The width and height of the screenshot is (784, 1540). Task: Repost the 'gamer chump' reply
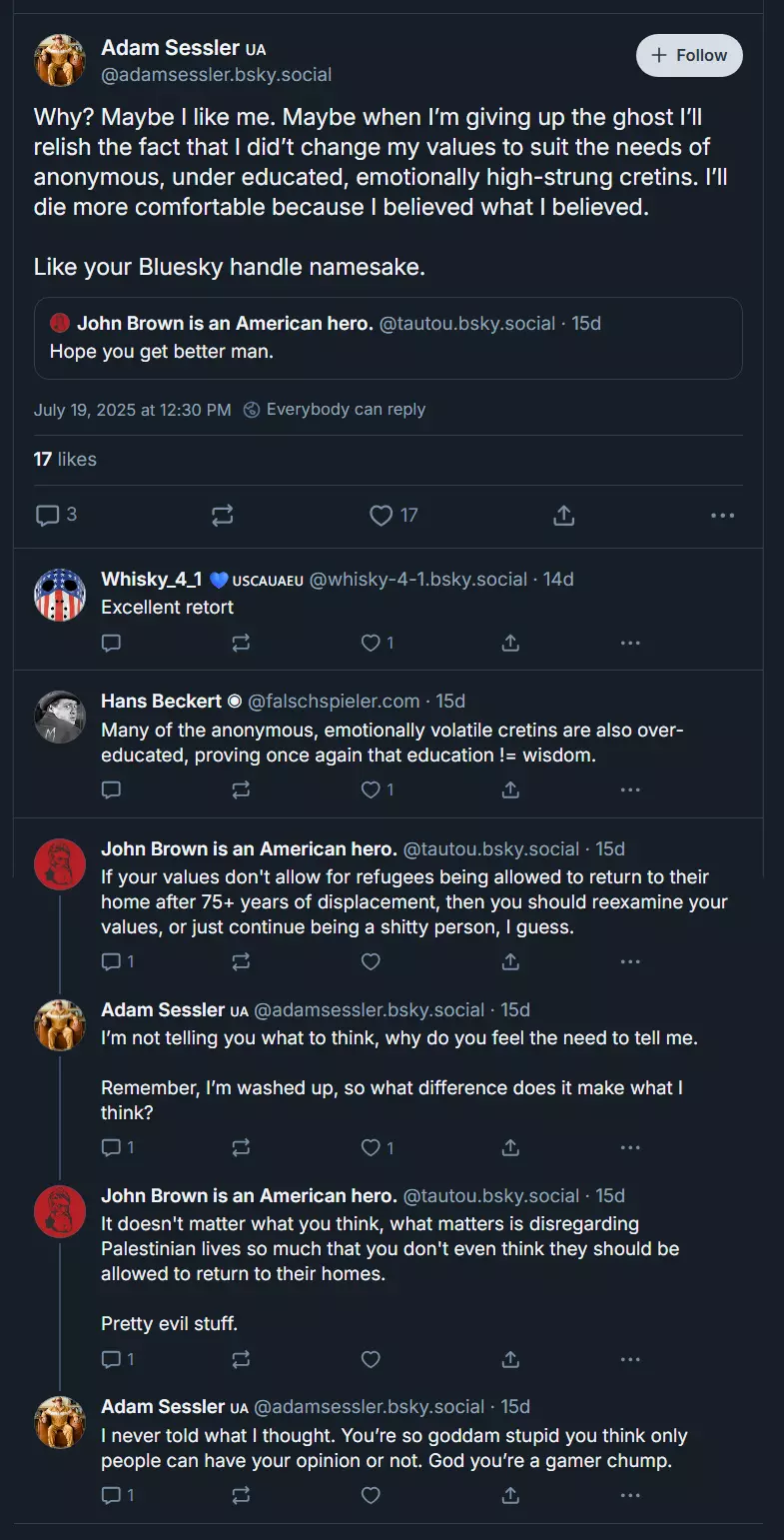pos(241,1496)
